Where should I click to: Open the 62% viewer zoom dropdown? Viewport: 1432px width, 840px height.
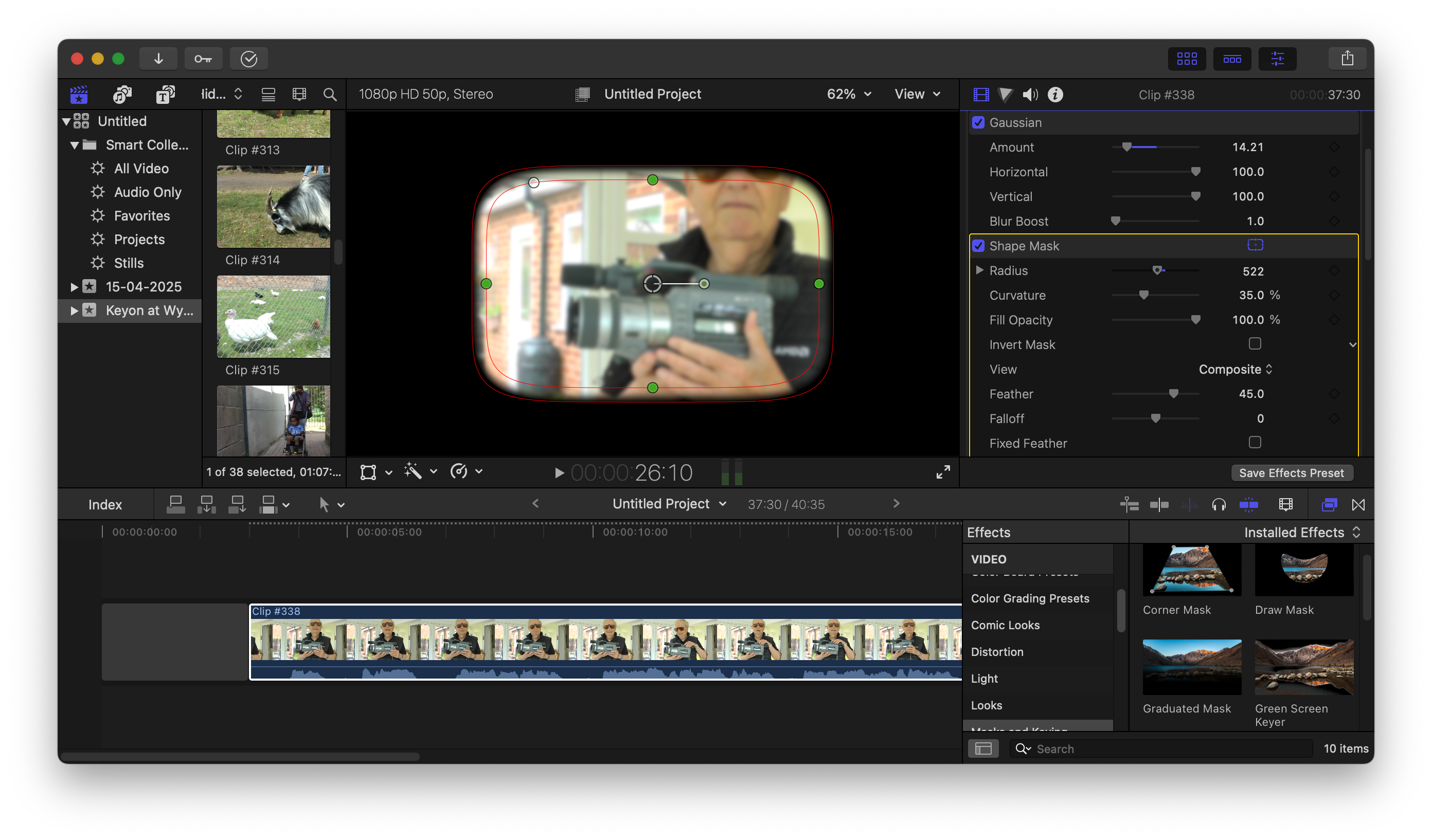[849, 94]
